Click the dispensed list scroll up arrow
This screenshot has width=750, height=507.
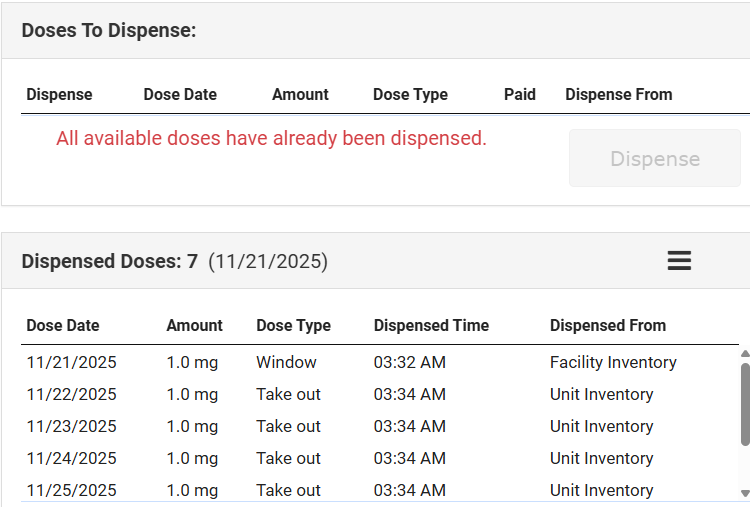coord(744,353)
